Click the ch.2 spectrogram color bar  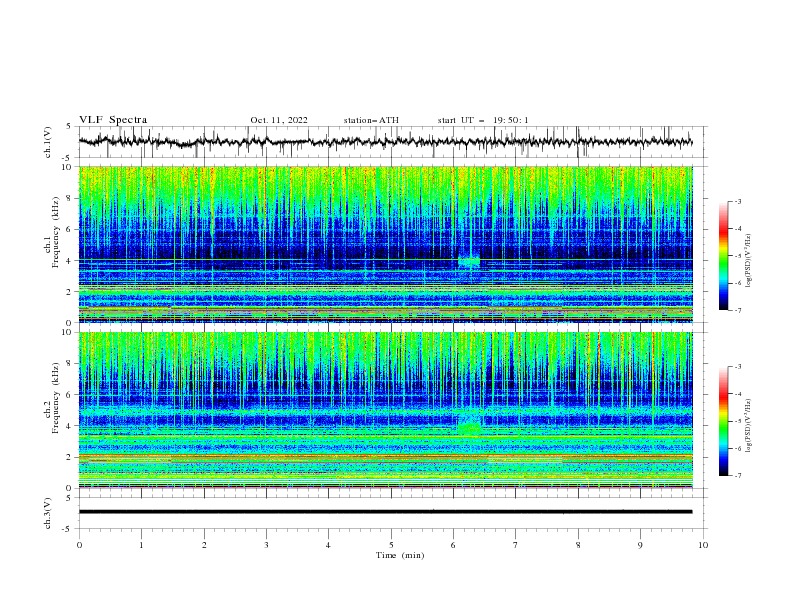tap(723, 421)
